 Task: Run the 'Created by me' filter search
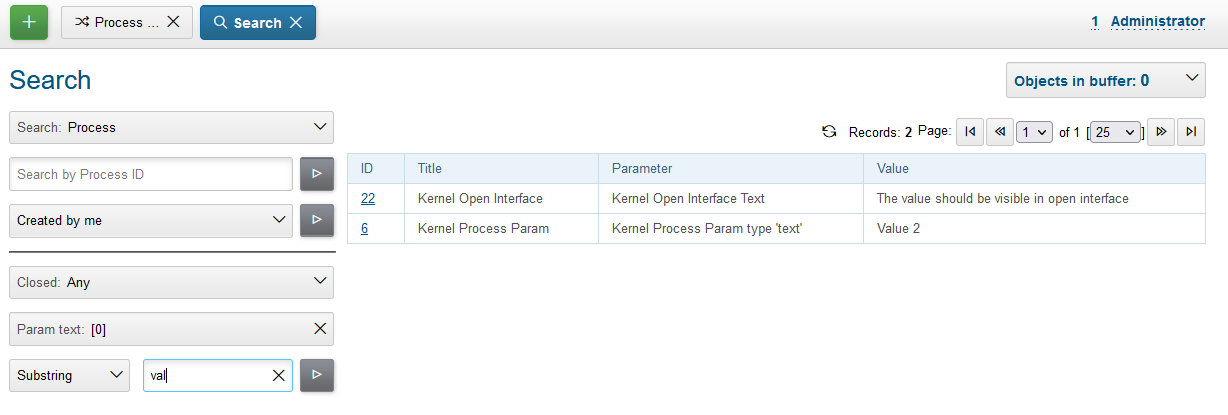[316, 220]
